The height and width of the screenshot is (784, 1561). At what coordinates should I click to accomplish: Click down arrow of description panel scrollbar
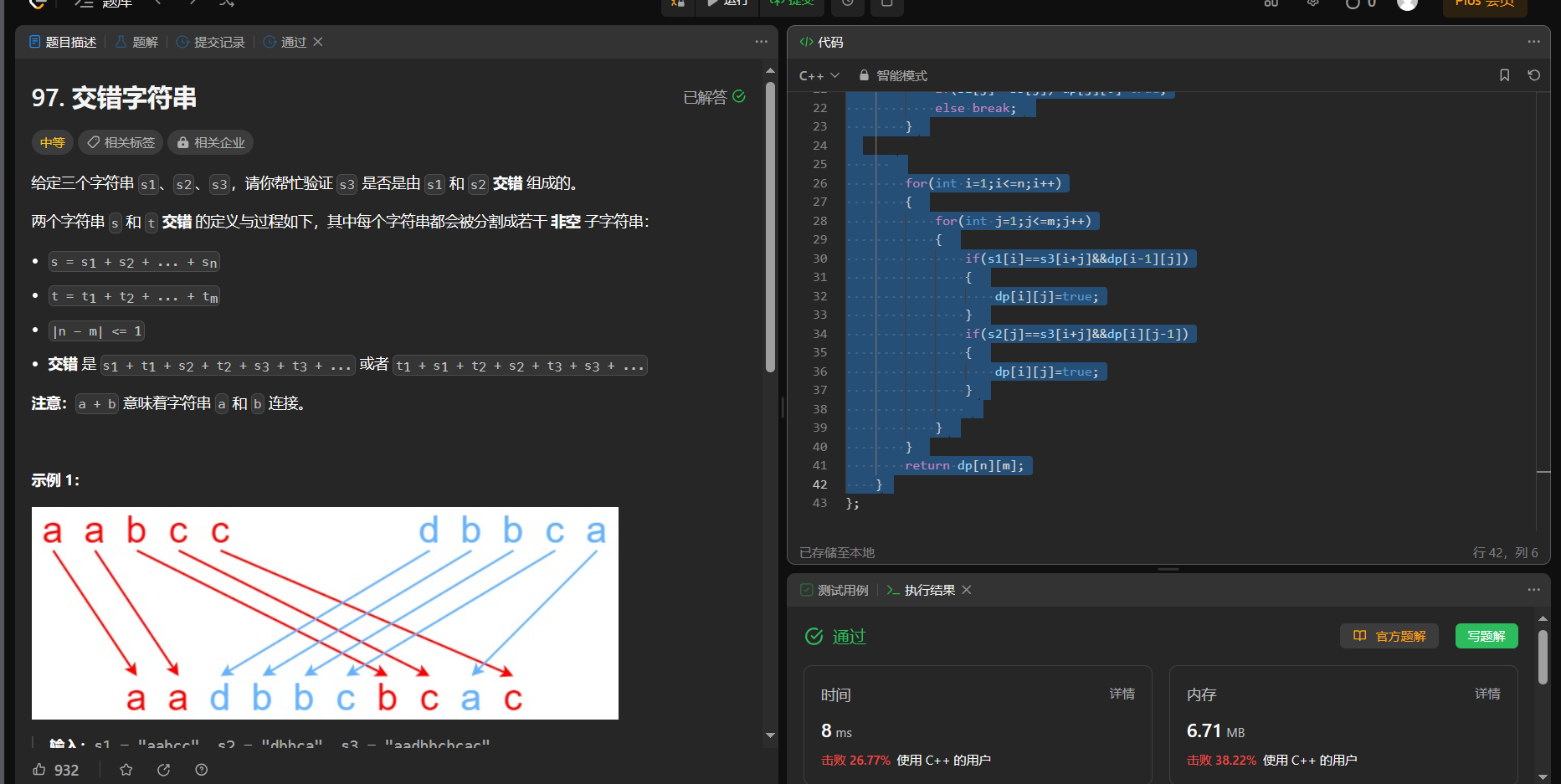point(770,735)
